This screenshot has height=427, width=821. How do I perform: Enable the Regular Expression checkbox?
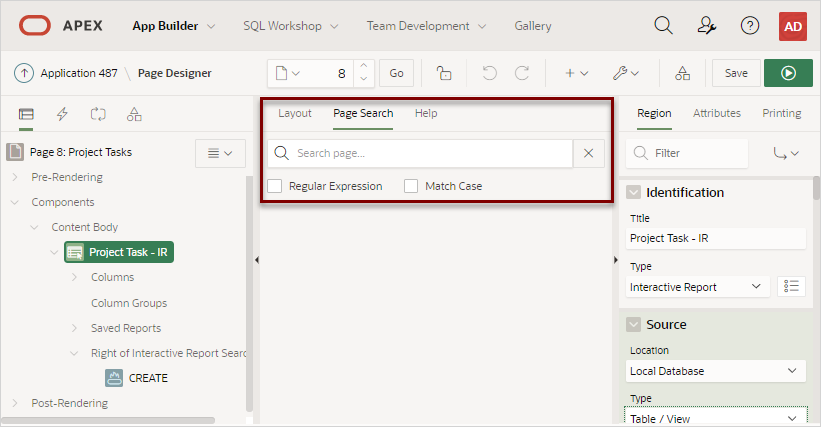pos(275,186)
